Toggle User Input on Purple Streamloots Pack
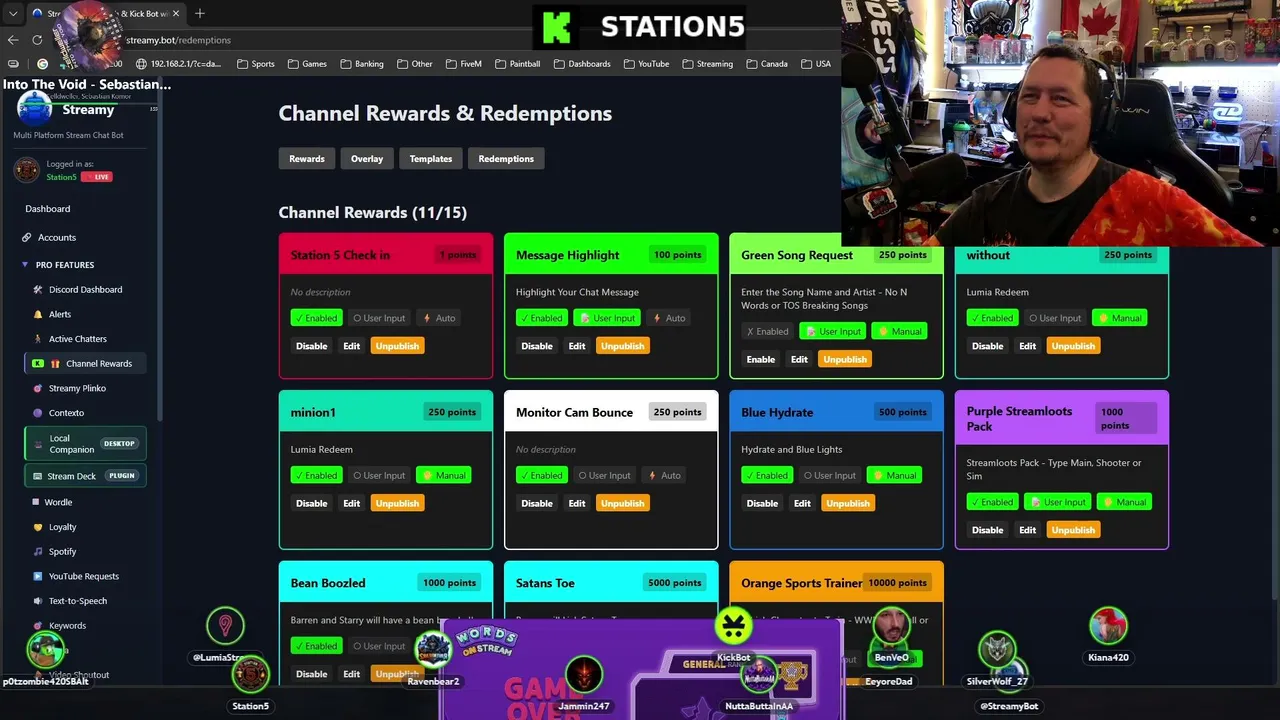Viewport: 1280px width, 720px height. pyautogui.click(x=1058, y=502)
